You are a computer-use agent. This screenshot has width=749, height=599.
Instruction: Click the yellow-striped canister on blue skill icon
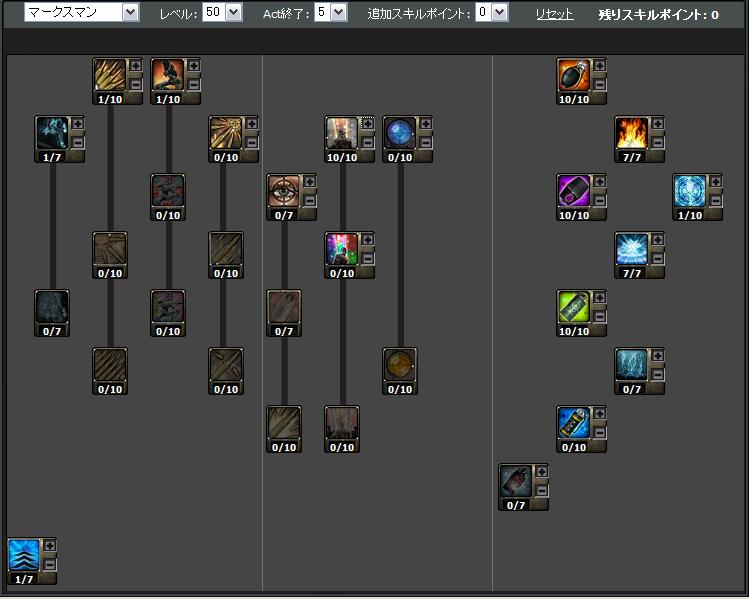pyautogui.click(x=574, y=423)
